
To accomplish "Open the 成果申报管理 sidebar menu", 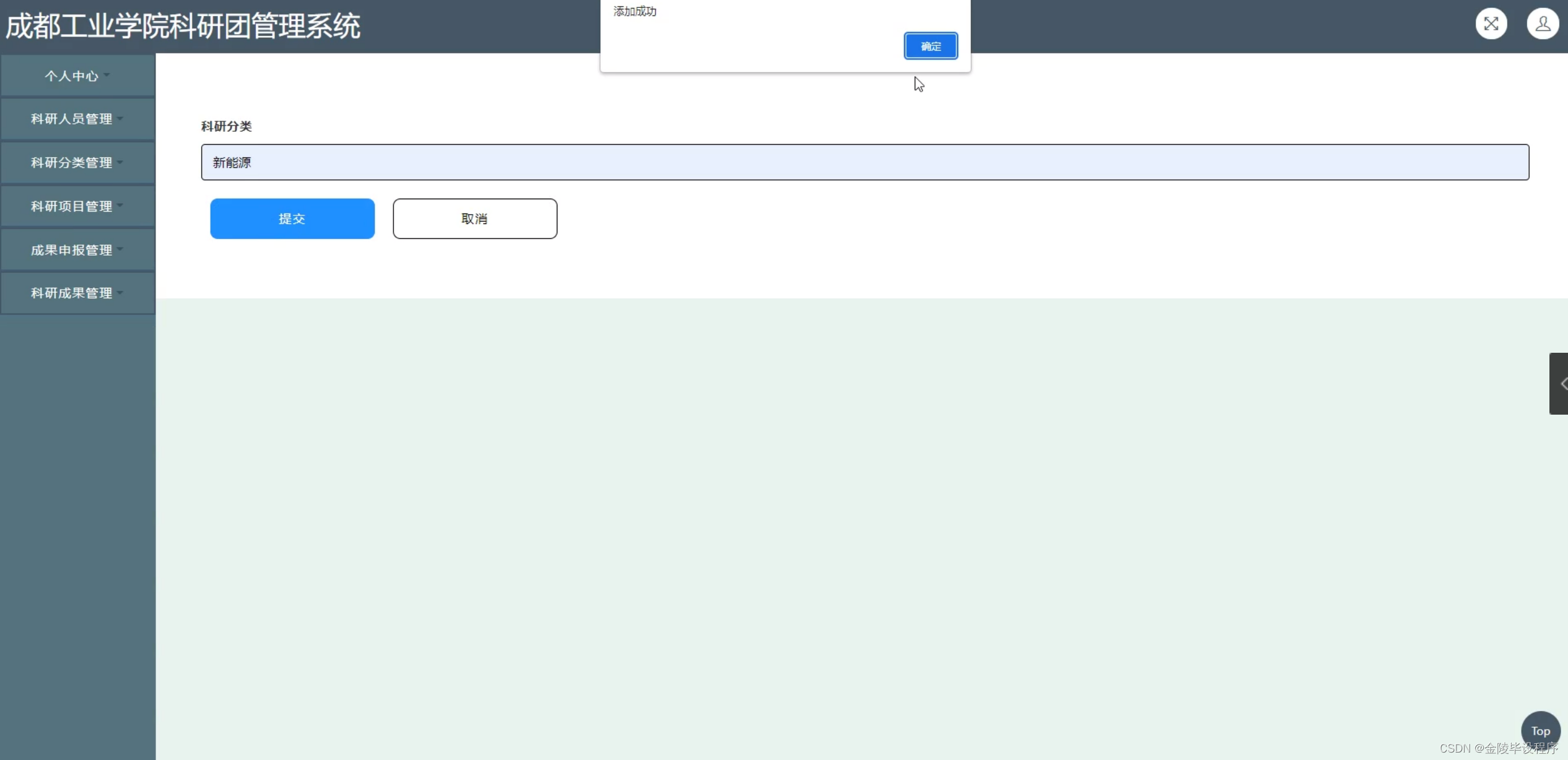I will coord(71,250).
